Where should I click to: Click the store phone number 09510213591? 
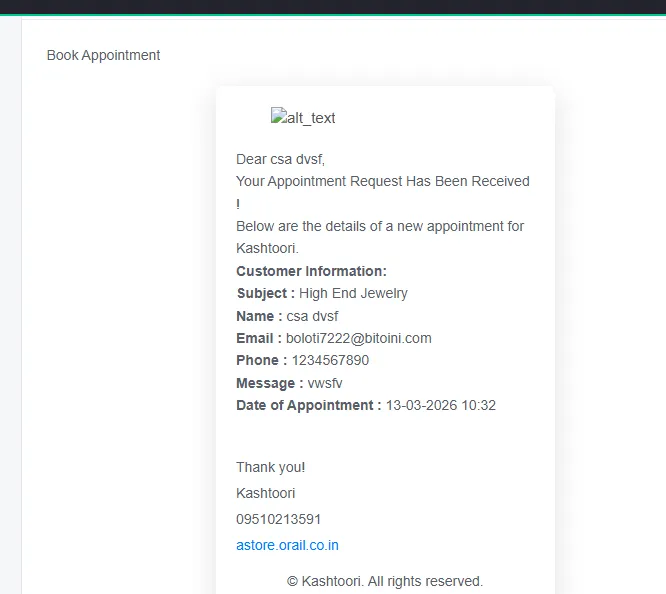[279, 519]
